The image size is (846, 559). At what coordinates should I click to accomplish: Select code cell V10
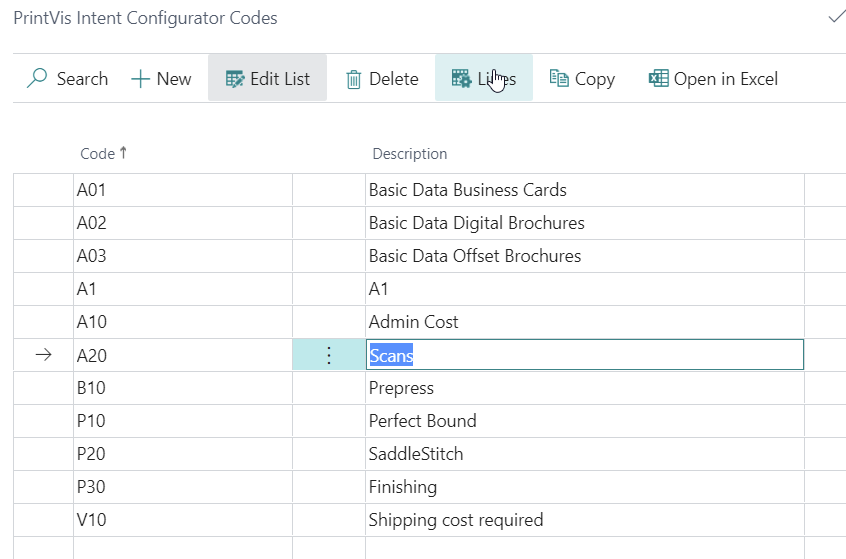183,520
